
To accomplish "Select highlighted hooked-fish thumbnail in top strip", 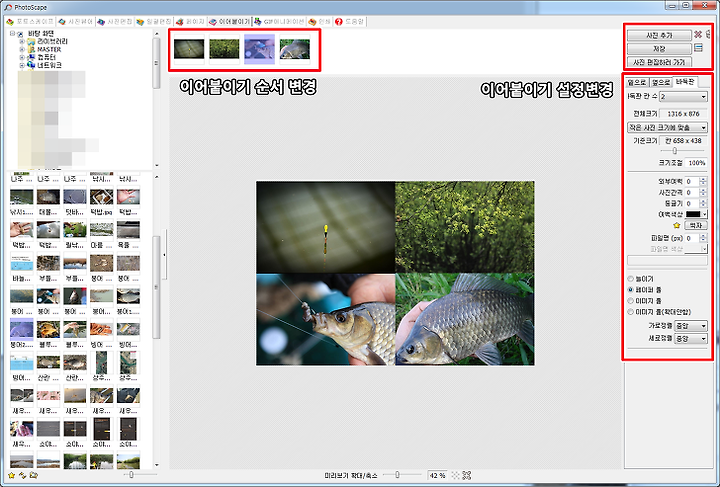I will pyautogui.click(x=259, y=49).
